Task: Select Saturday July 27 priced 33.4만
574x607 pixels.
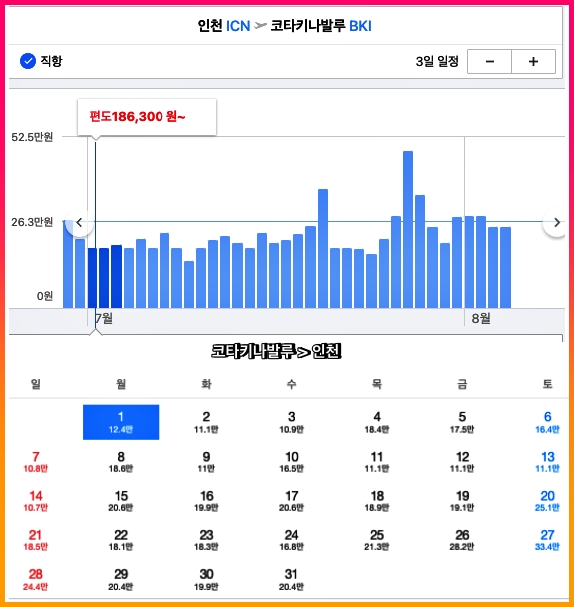Action: click(547, 540)
